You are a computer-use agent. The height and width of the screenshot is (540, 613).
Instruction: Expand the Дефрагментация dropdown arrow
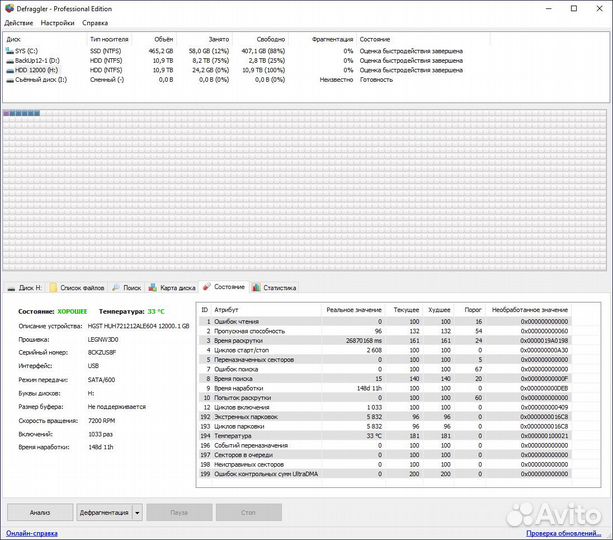tap(137, 513)
